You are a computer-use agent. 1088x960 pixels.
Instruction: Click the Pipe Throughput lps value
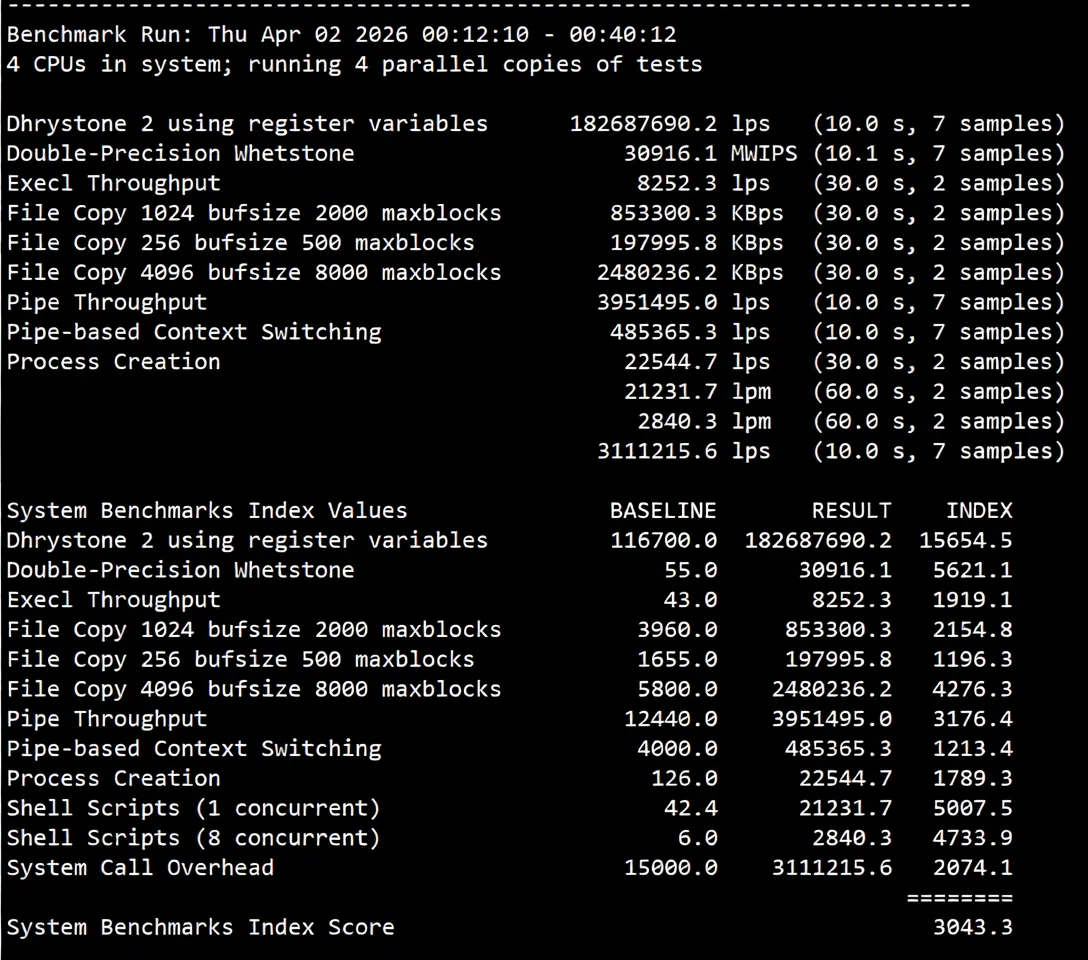pos(658,302)
